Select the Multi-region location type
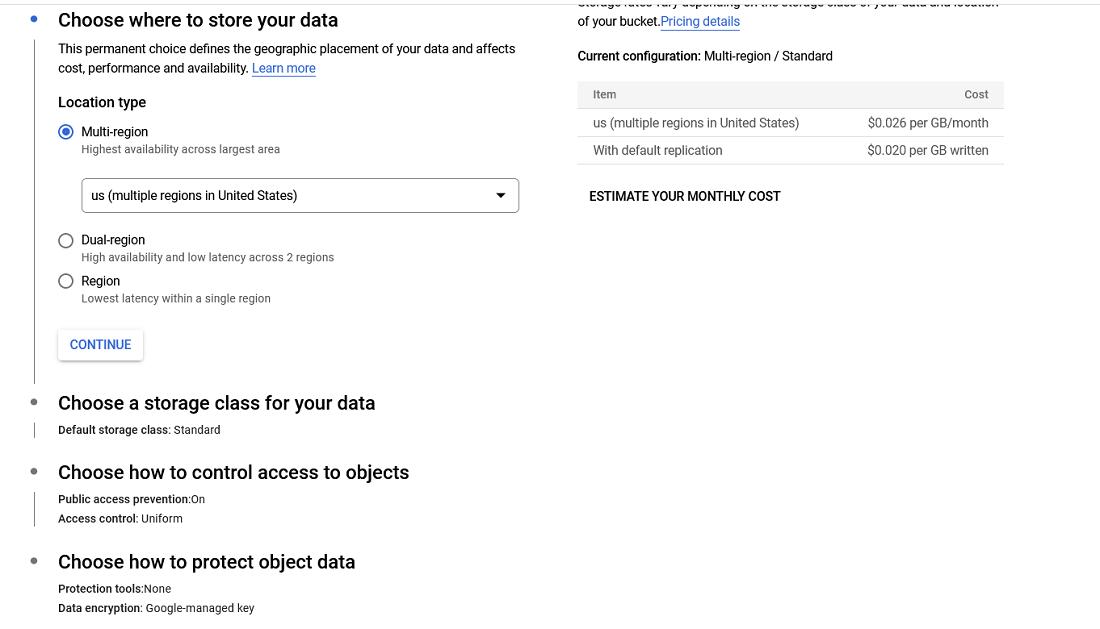1100x629 pixels. point(66,132)
